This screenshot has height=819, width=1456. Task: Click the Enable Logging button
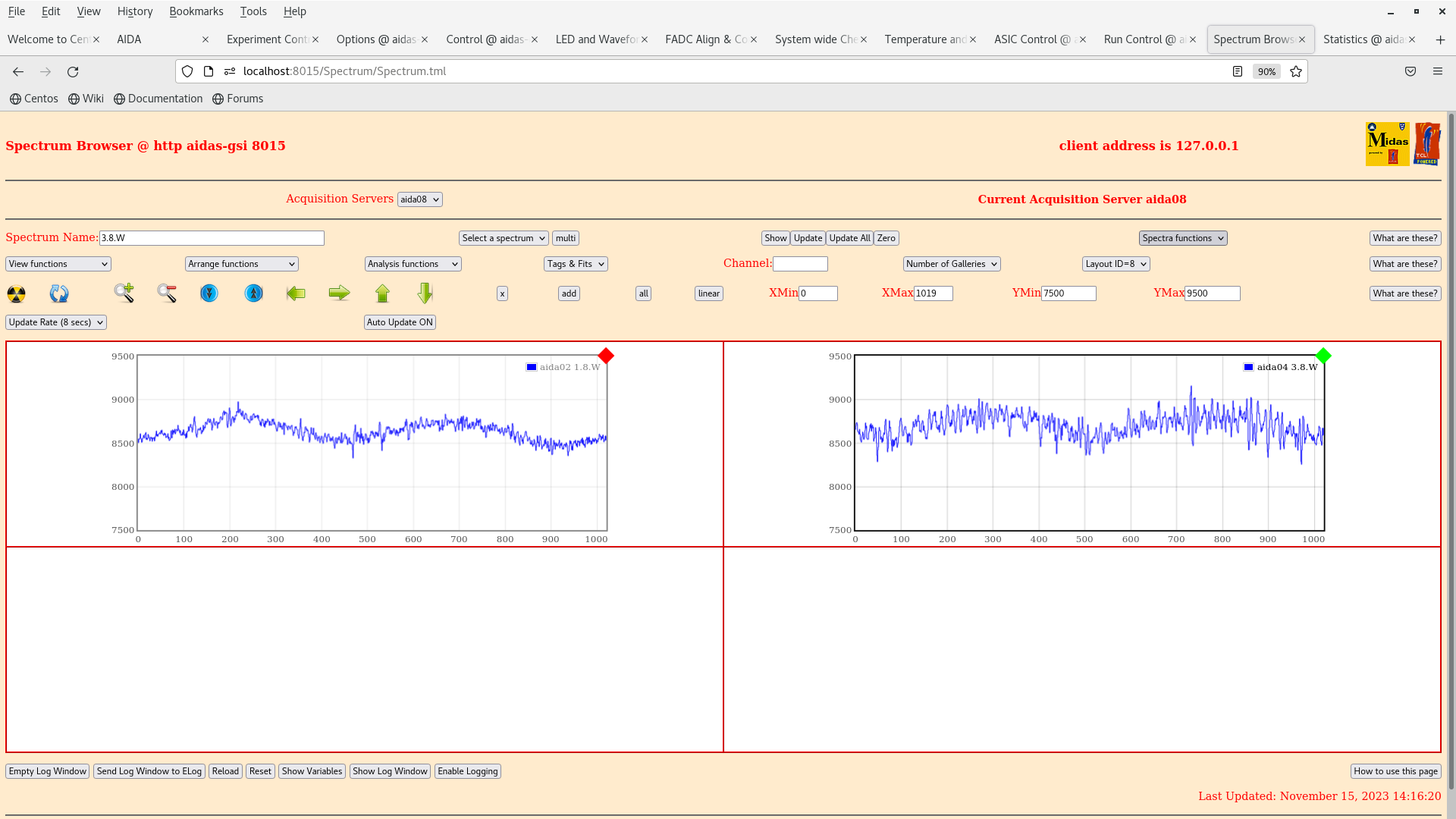(x=467, y=771)
